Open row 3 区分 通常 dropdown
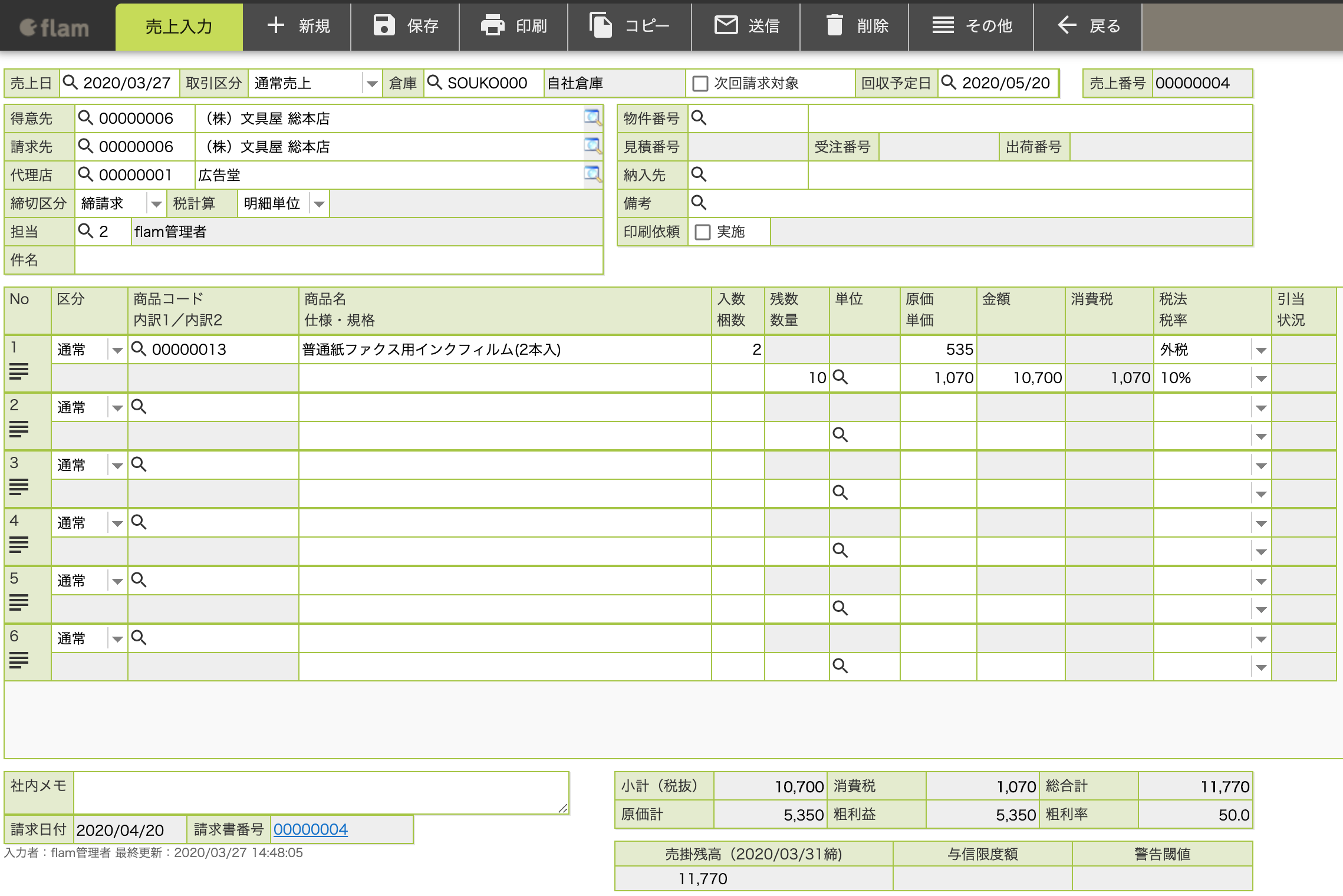 117,466
